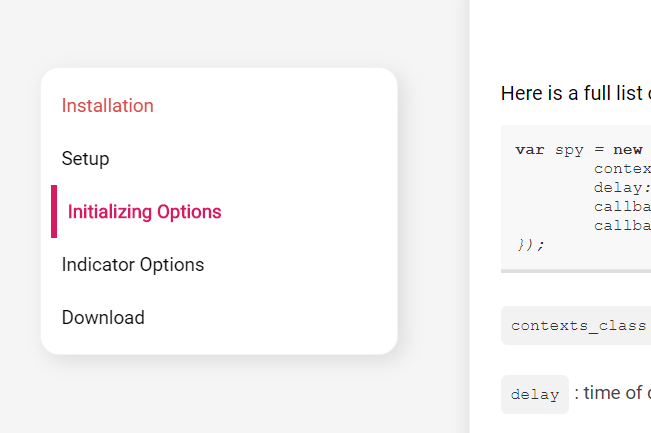Click the 'new' keyword in the code
This screenshot has height=433, width=651.
coord(628,150)
